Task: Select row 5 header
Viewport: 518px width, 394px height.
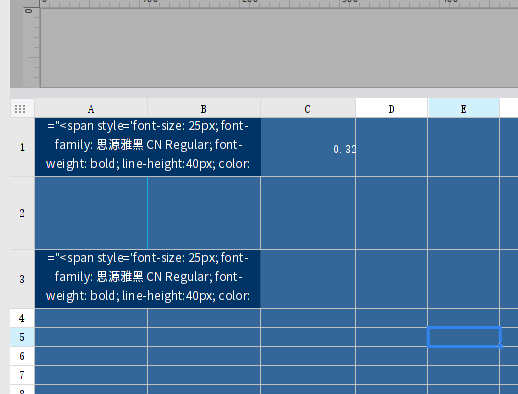Action: click(x=22, y=337)
